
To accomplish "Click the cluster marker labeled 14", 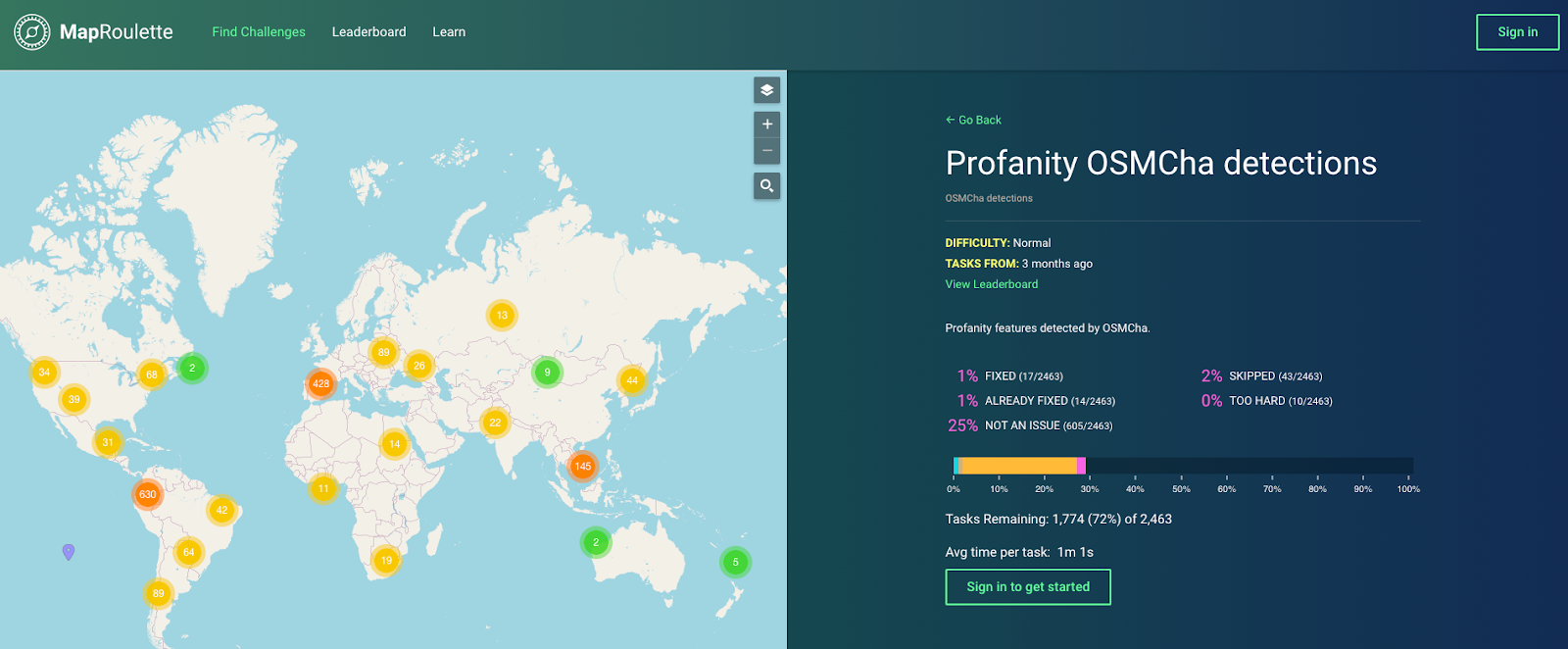I will click(x=395, y=444).
